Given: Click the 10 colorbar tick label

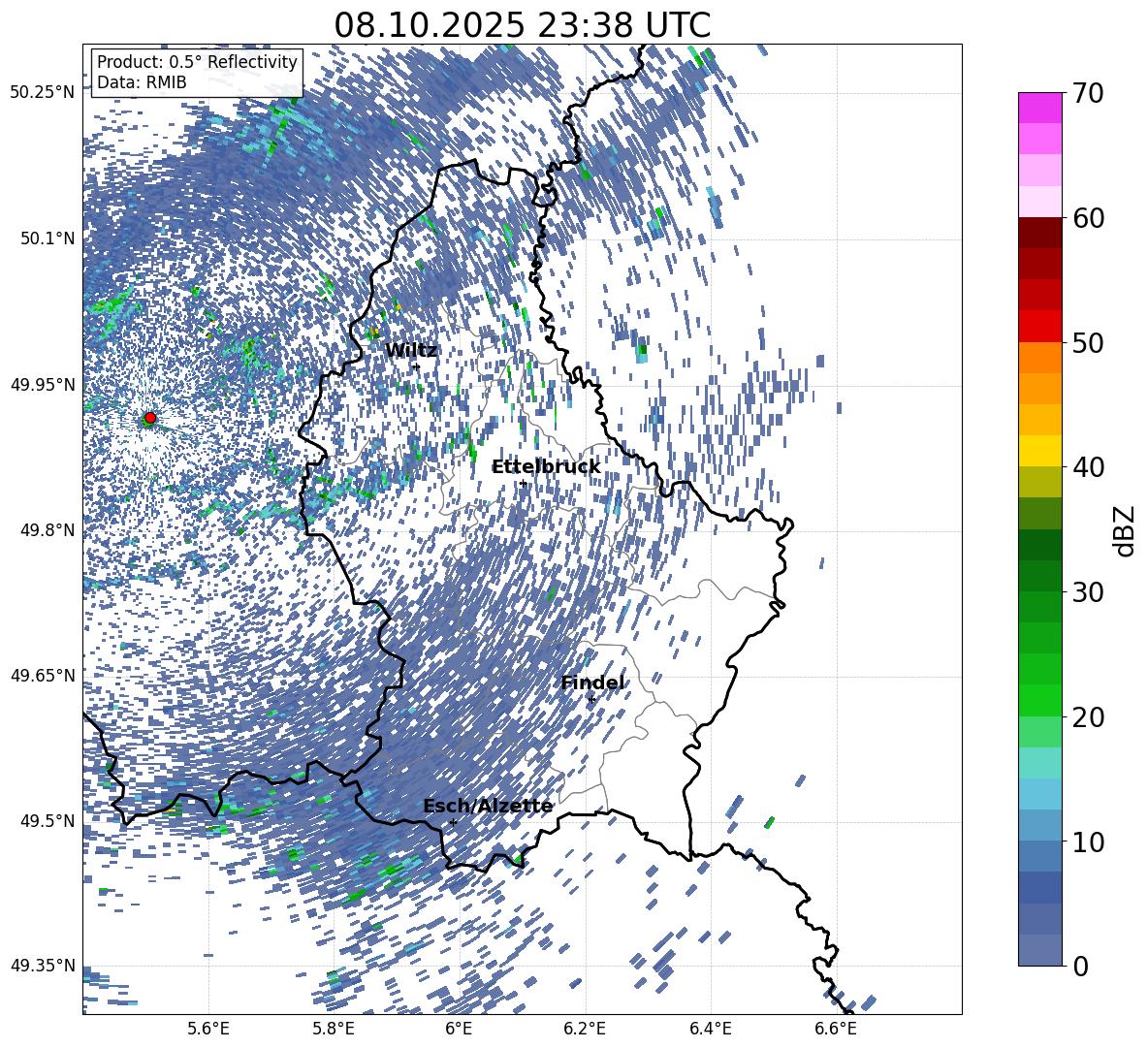Looking at the screenshot, I should 1088,842.
